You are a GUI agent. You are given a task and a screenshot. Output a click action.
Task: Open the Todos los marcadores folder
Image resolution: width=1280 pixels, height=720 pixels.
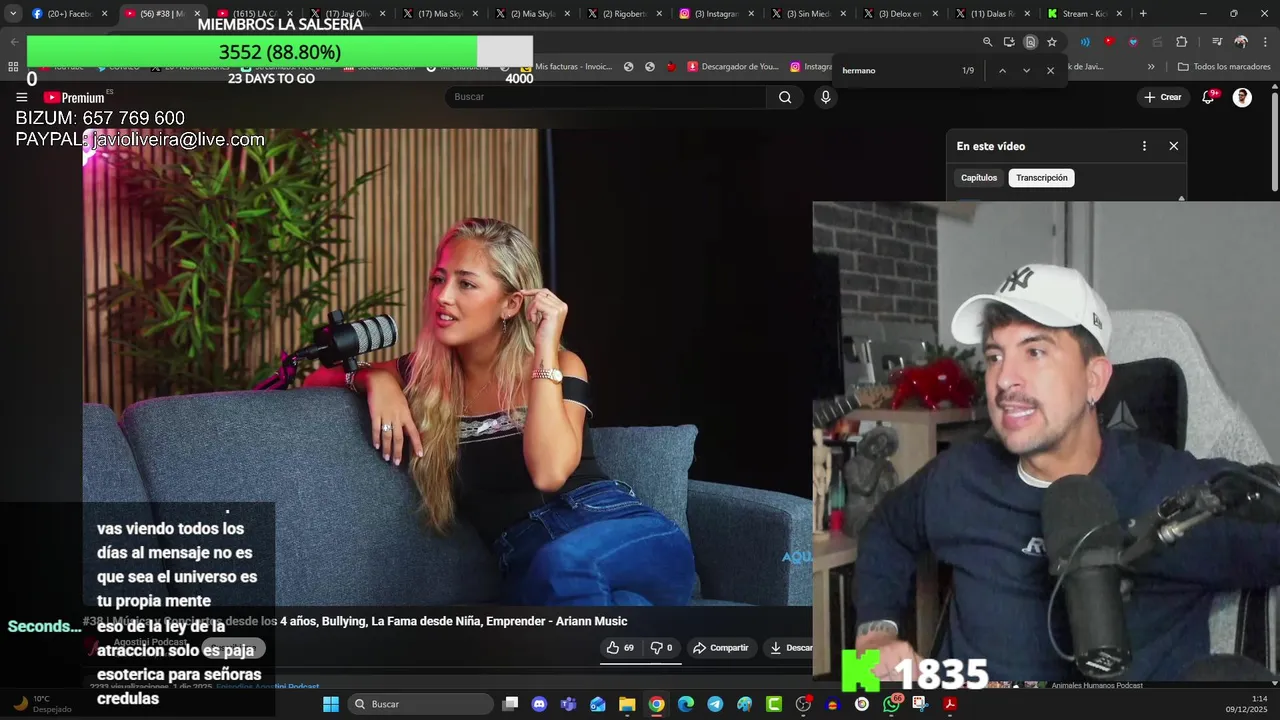(1224, 67)
